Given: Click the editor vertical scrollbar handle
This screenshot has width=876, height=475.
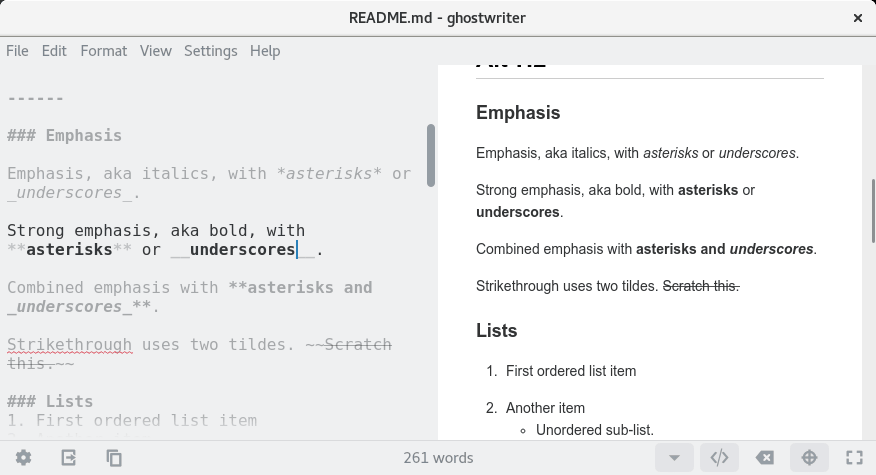Looking at the screenshot, I should coord(431,155).
